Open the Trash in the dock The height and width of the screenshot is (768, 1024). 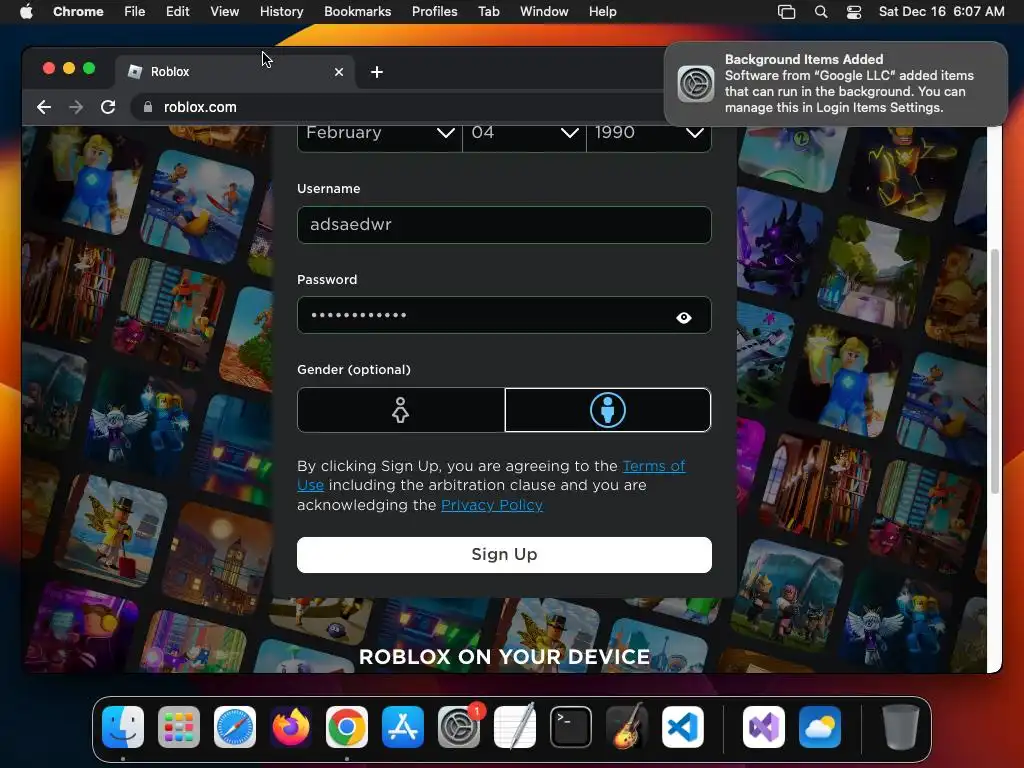tap(901, 727)
